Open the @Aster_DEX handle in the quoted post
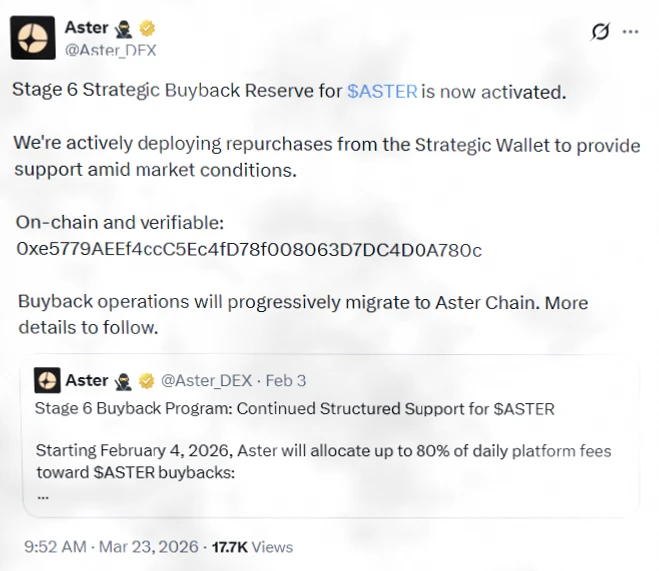The height and width of the screenshot is (571, 659). (206, 381)
